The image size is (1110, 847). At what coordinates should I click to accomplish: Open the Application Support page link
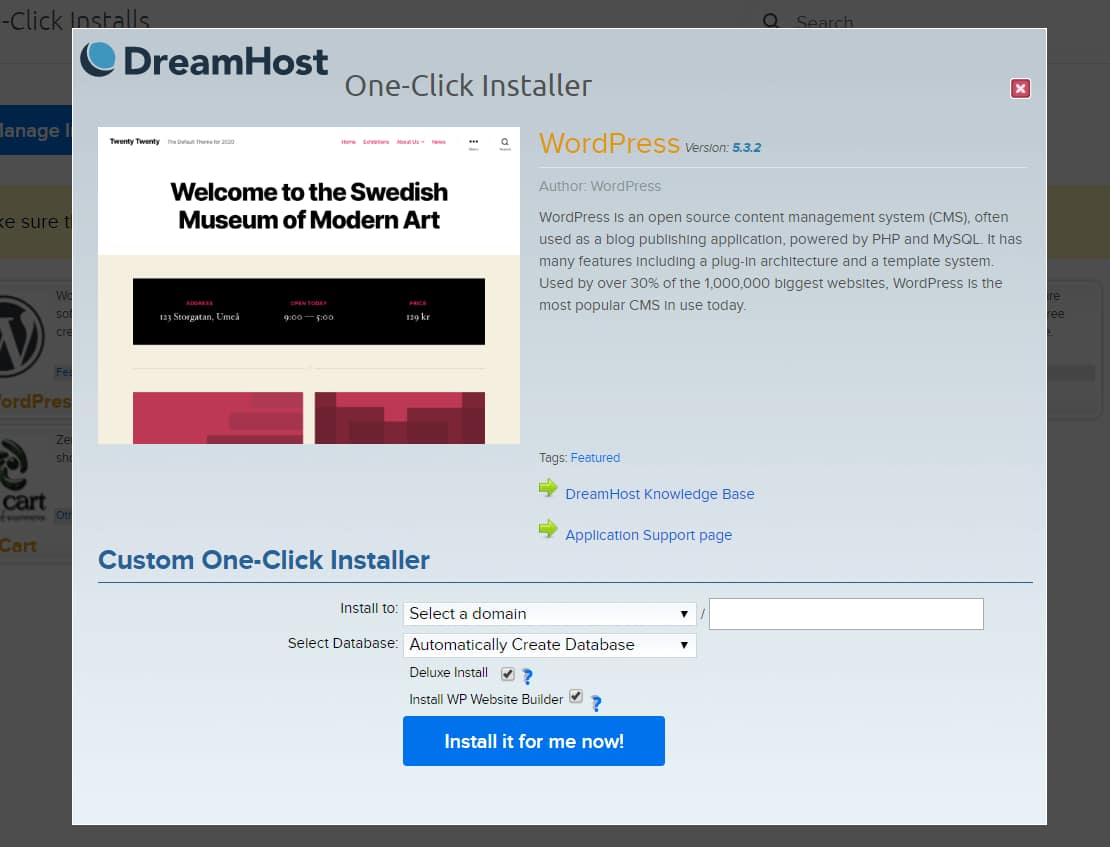click(648, 535)
